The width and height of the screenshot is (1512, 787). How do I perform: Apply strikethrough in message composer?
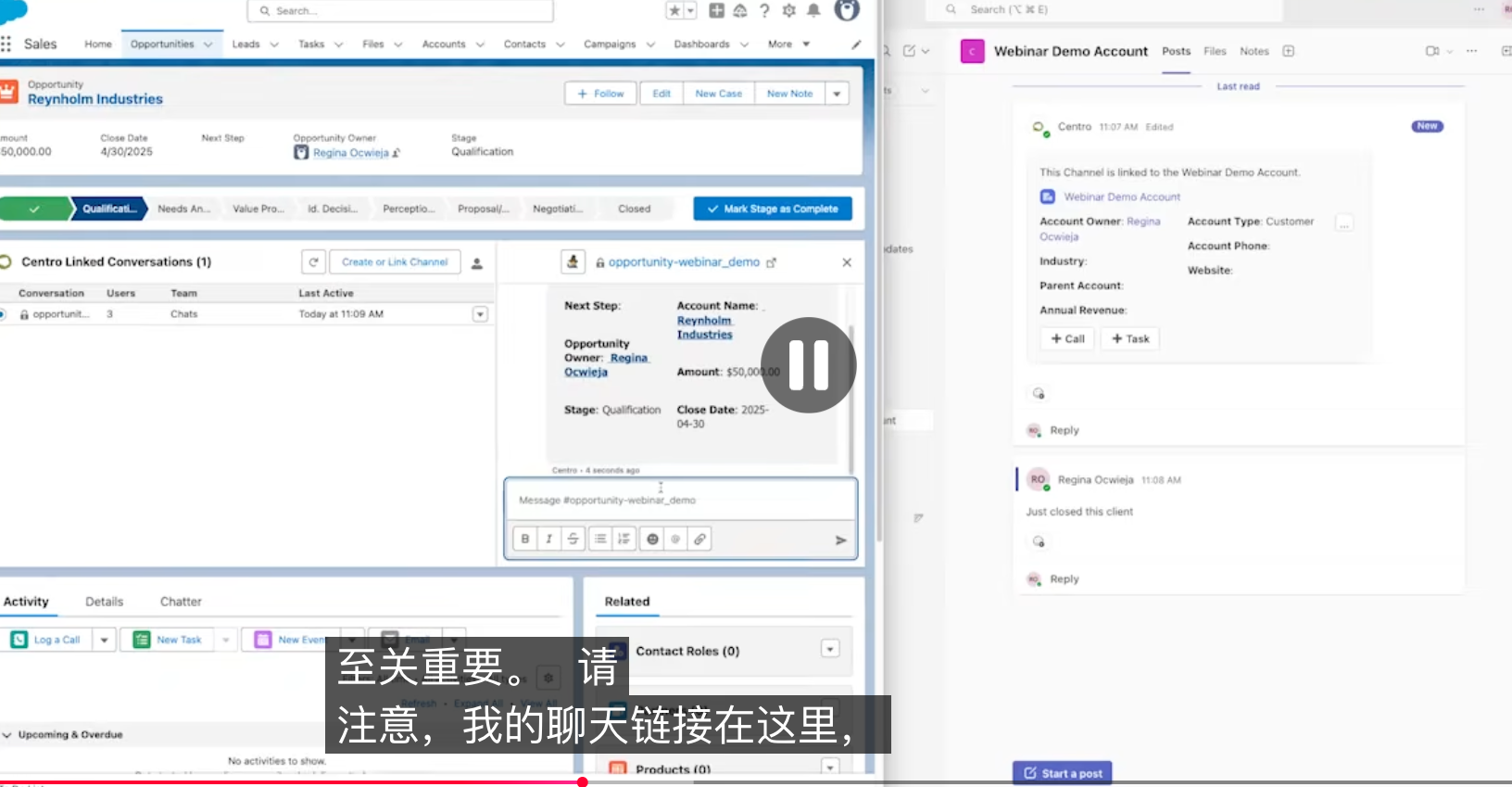pyautogui.click(x=573, y=539)
